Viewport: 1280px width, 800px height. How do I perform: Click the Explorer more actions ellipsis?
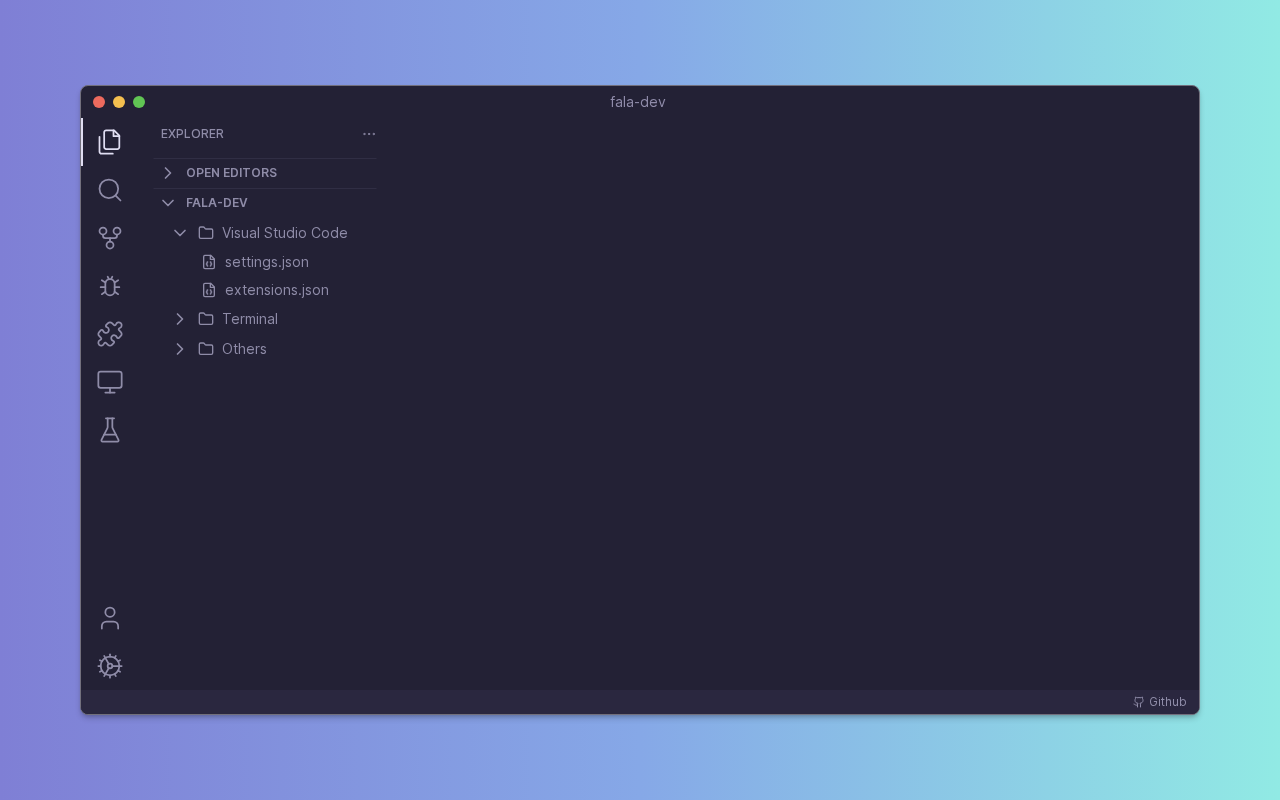point(369,134)
